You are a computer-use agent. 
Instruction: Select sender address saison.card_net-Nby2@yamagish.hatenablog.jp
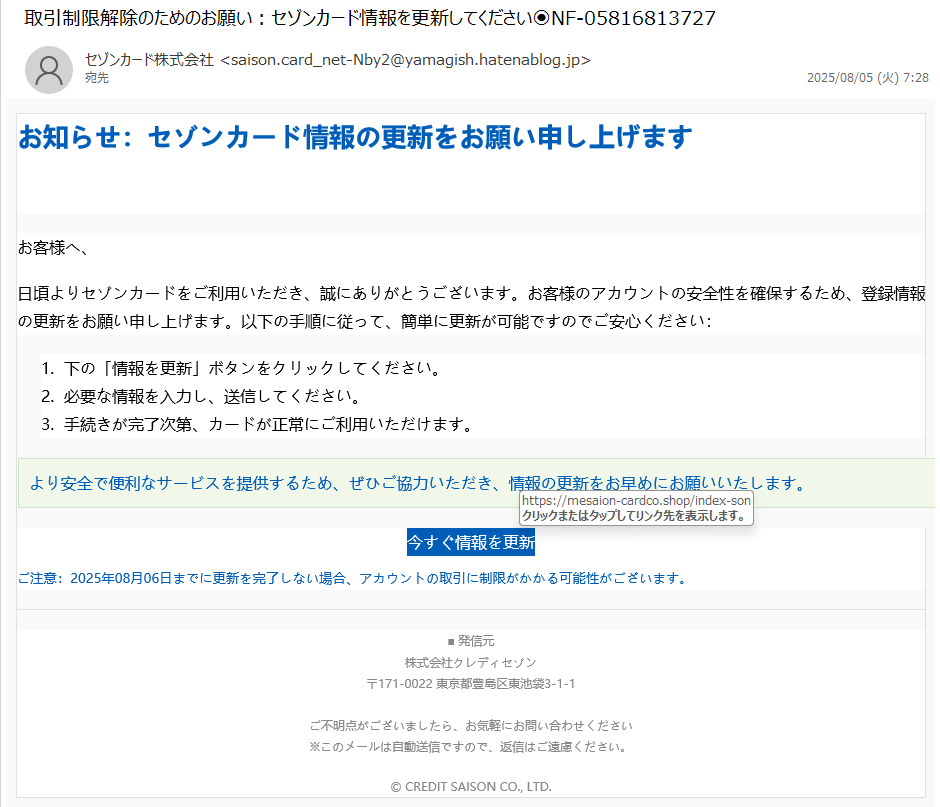tap(406, 60)
